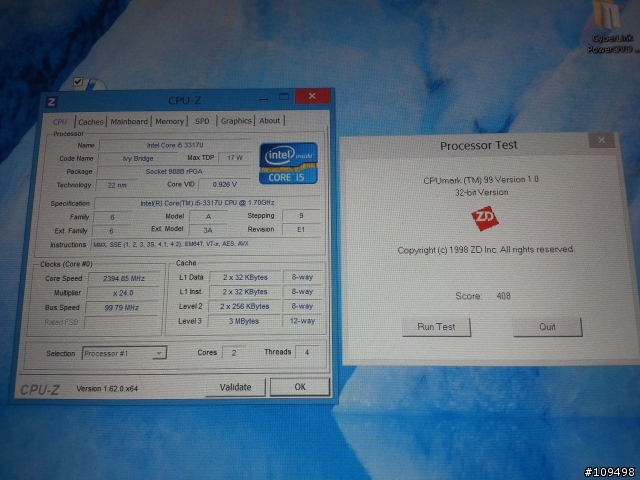Open the Memory tab

(169, 121)
